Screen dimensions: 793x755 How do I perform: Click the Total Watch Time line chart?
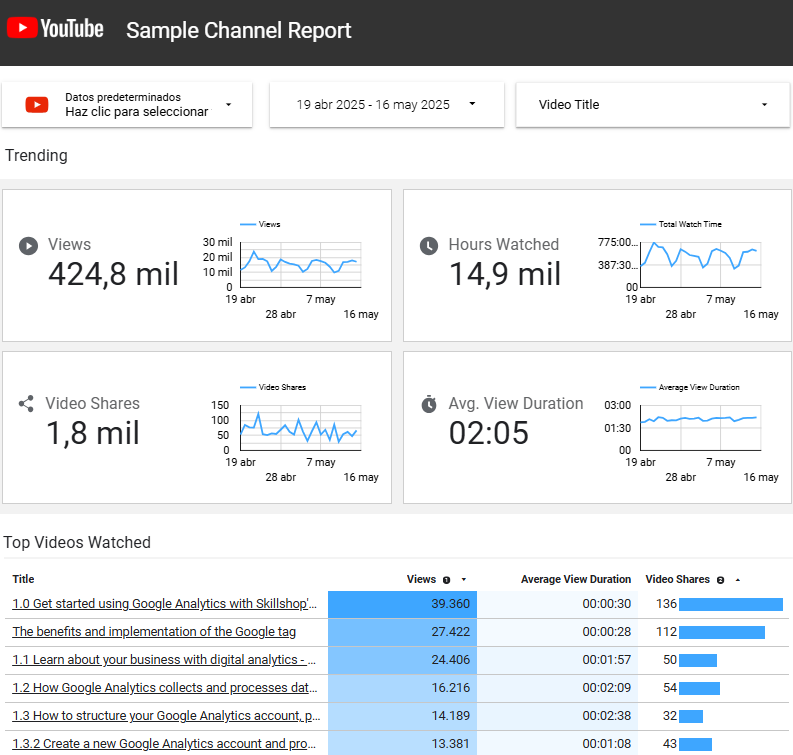click(x=700, y=265)
